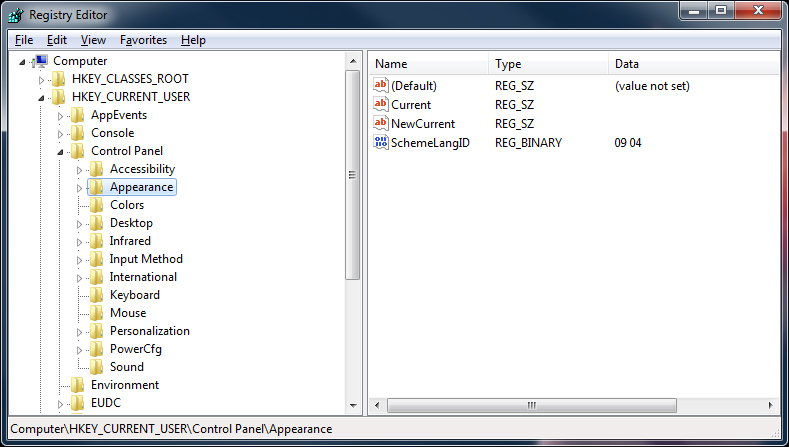Expand the HKEY_CLASSES_ROOT key
The image size is (789, 447).
pos(41,80)
